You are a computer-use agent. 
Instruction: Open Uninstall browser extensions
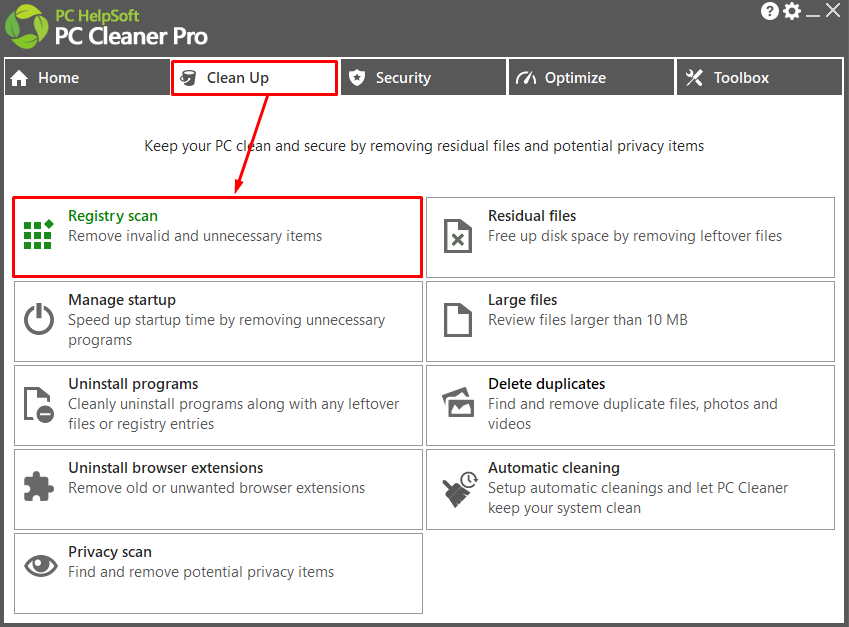point(218,489)
